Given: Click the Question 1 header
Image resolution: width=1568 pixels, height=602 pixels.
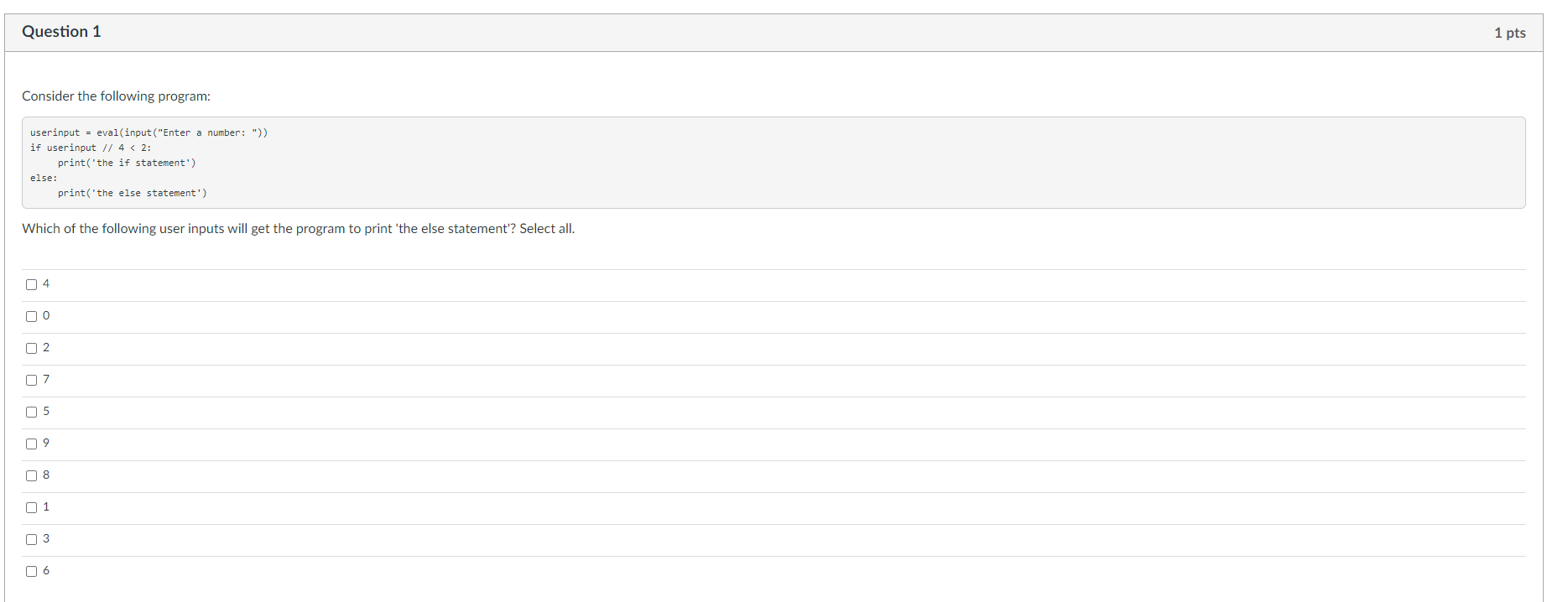Looking at the screenshot, I should 60,31.
